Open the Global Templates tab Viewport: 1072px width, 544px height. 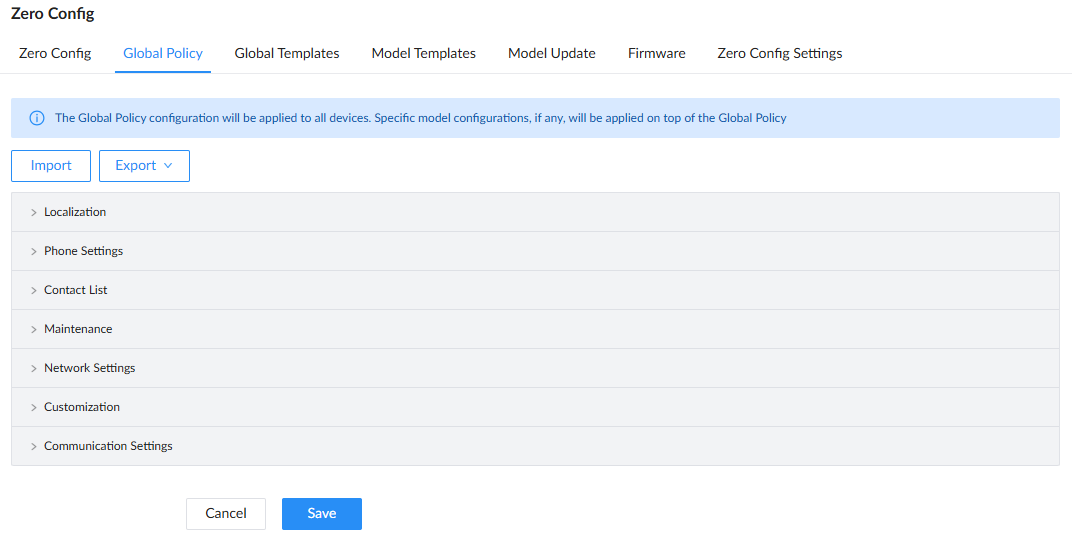287,53
